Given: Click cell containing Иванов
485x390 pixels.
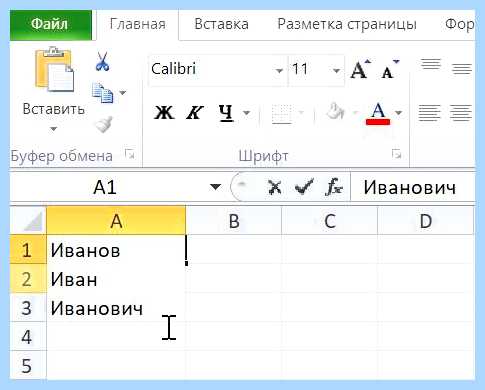Looking at the screenshot, I should (116, 250).
